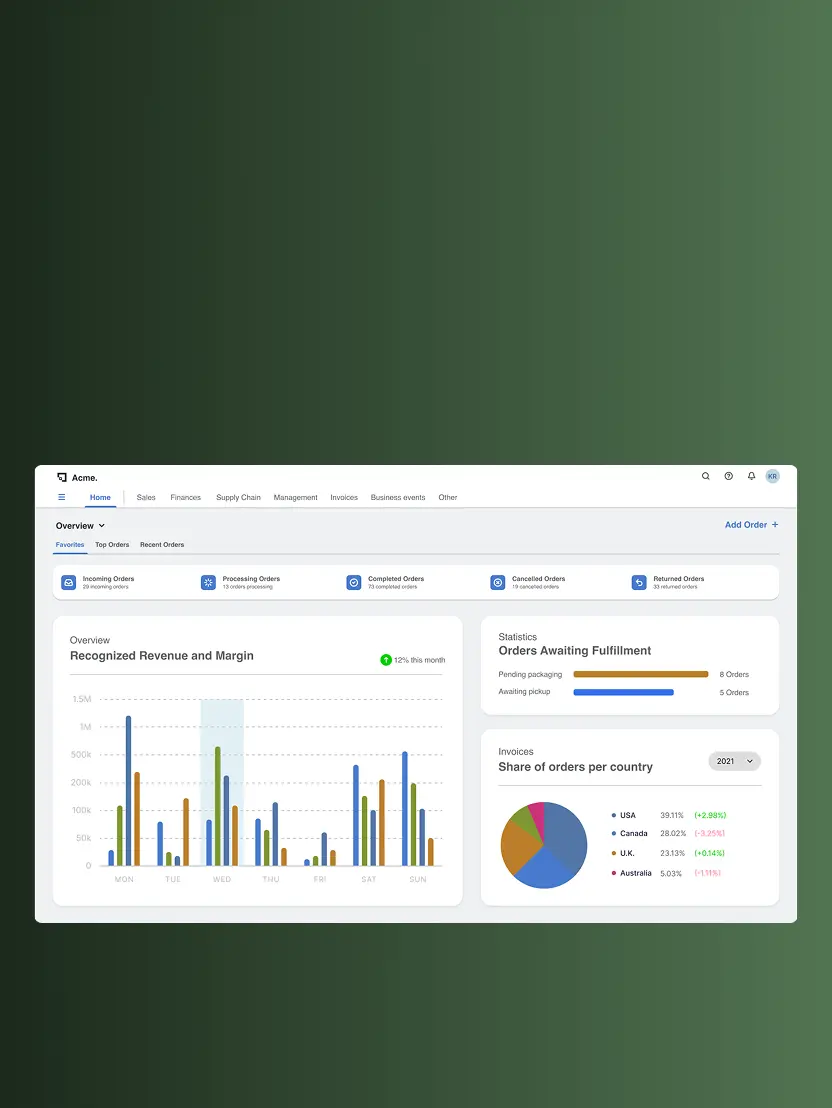Screen dimensions: 832x1108
Task: Open the Completed Orders shortcut
Action: click(x=386, y=582)
